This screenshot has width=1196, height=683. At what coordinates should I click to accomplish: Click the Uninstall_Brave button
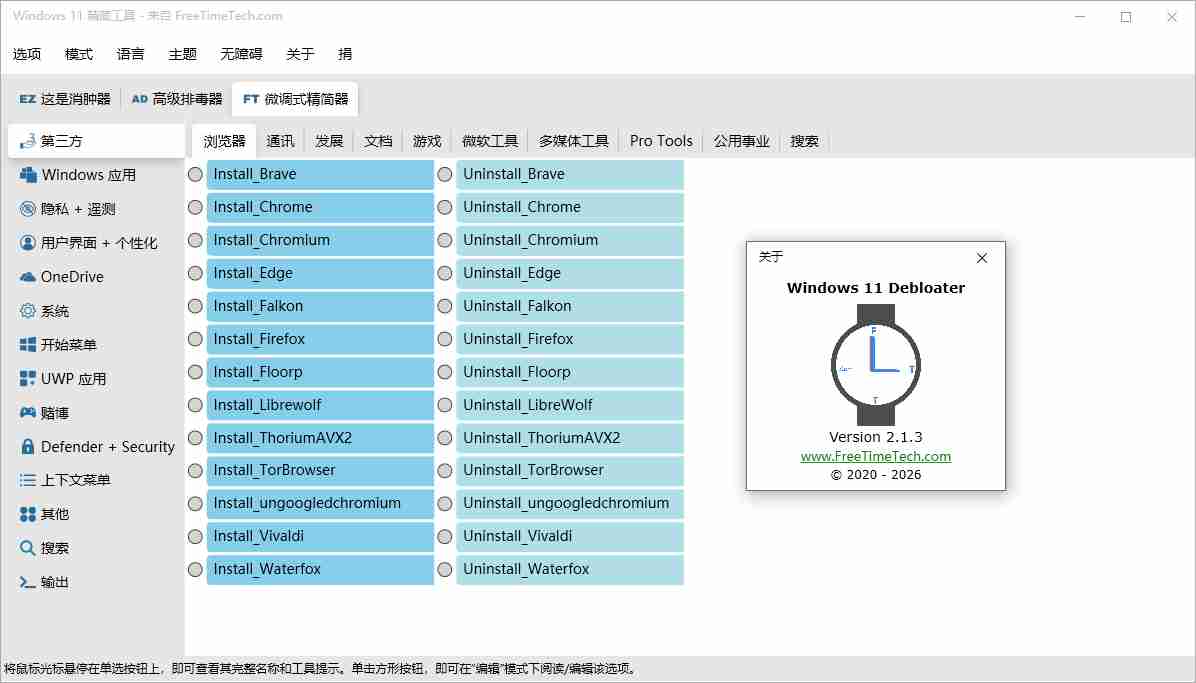point(570,175)
